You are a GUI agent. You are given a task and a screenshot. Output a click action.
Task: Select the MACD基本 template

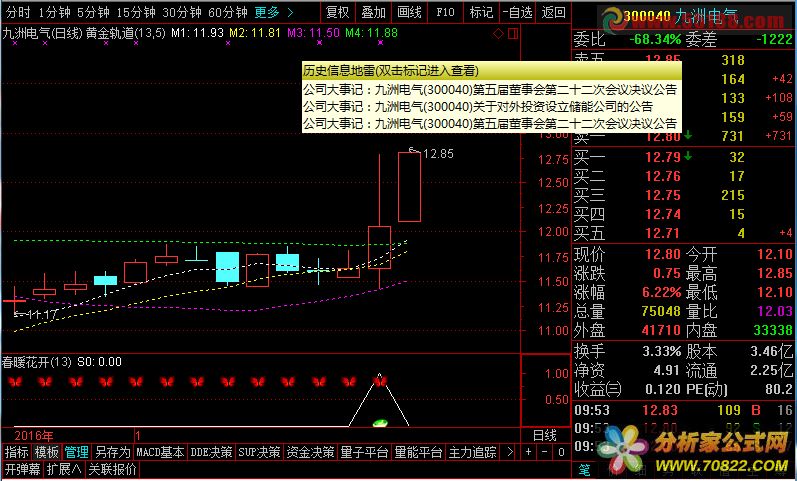(161, 452)
